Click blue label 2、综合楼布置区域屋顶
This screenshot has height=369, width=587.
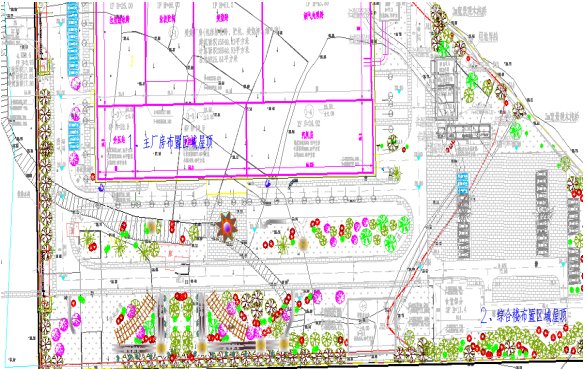(x=524, y=315)
